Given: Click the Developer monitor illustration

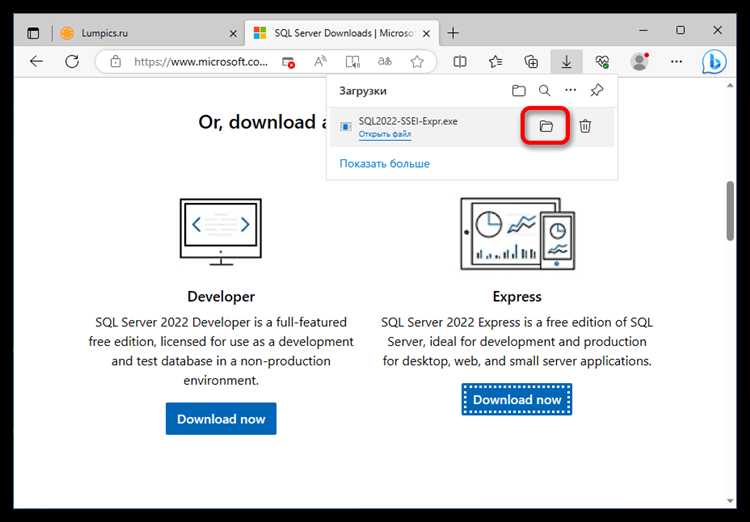Looking at the screenshot, I should tap(221, 232).
